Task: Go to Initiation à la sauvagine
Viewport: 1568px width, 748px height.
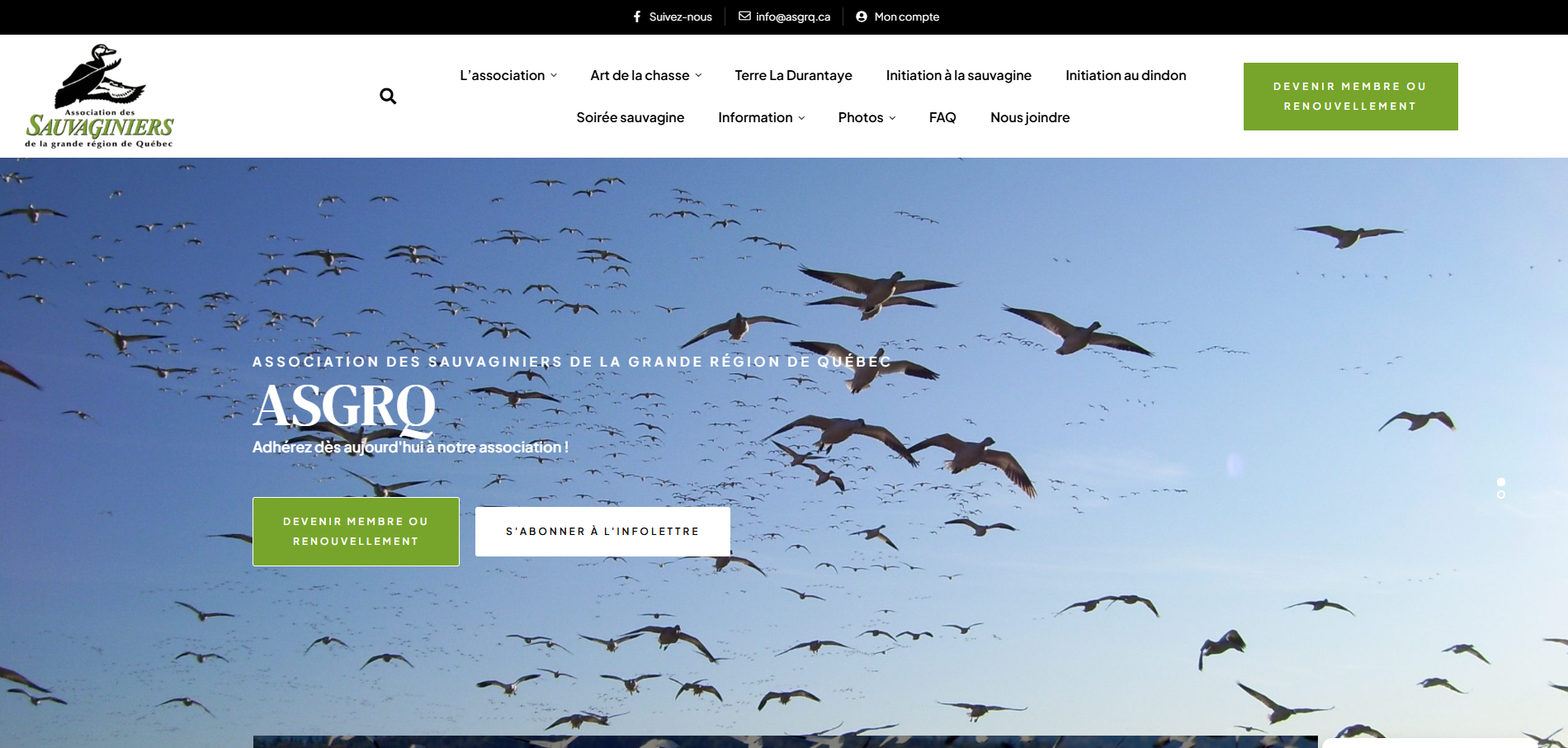Action: click(x=958, y=75)
